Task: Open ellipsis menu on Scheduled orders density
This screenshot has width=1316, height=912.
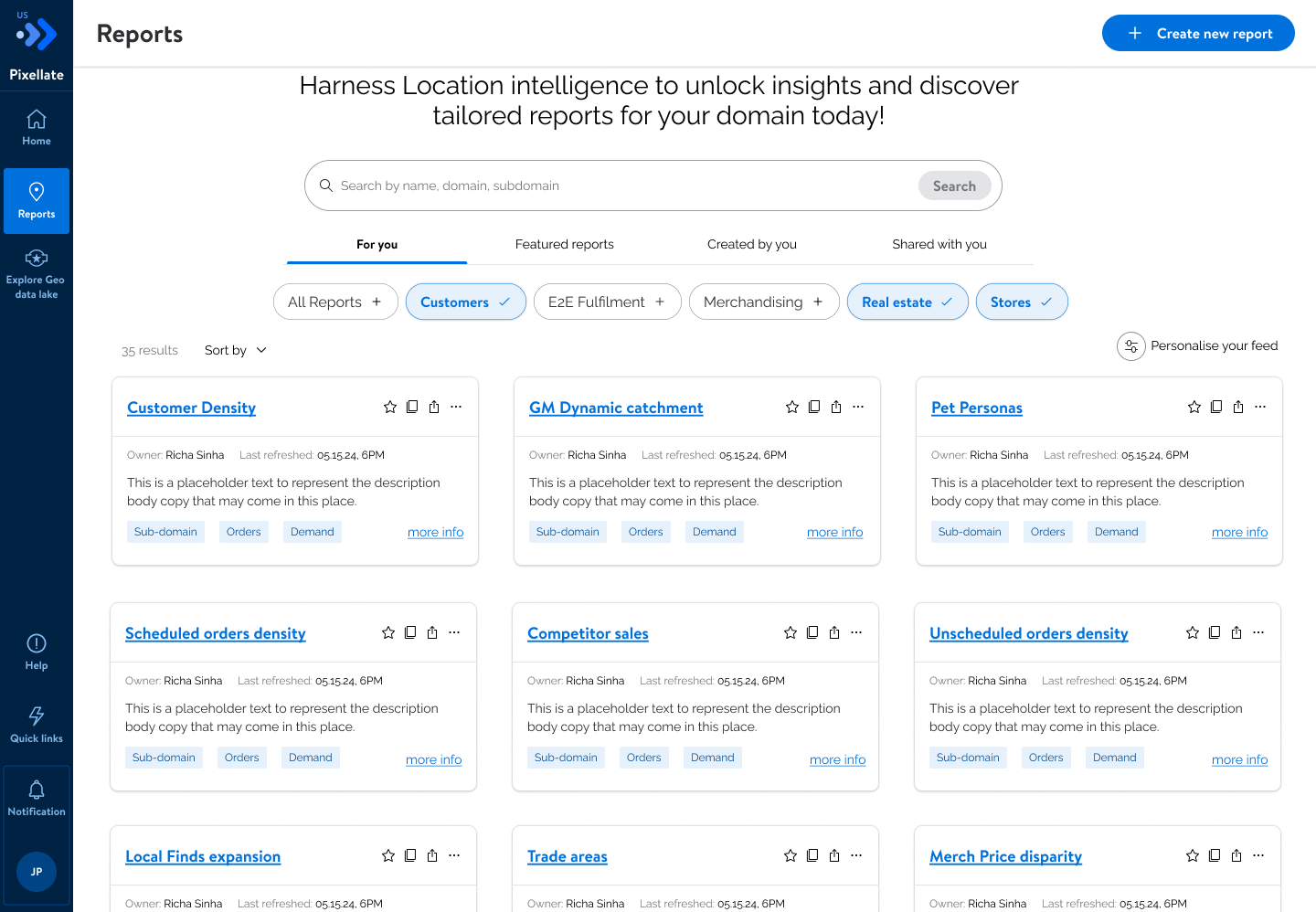Action: coord(454,632)
